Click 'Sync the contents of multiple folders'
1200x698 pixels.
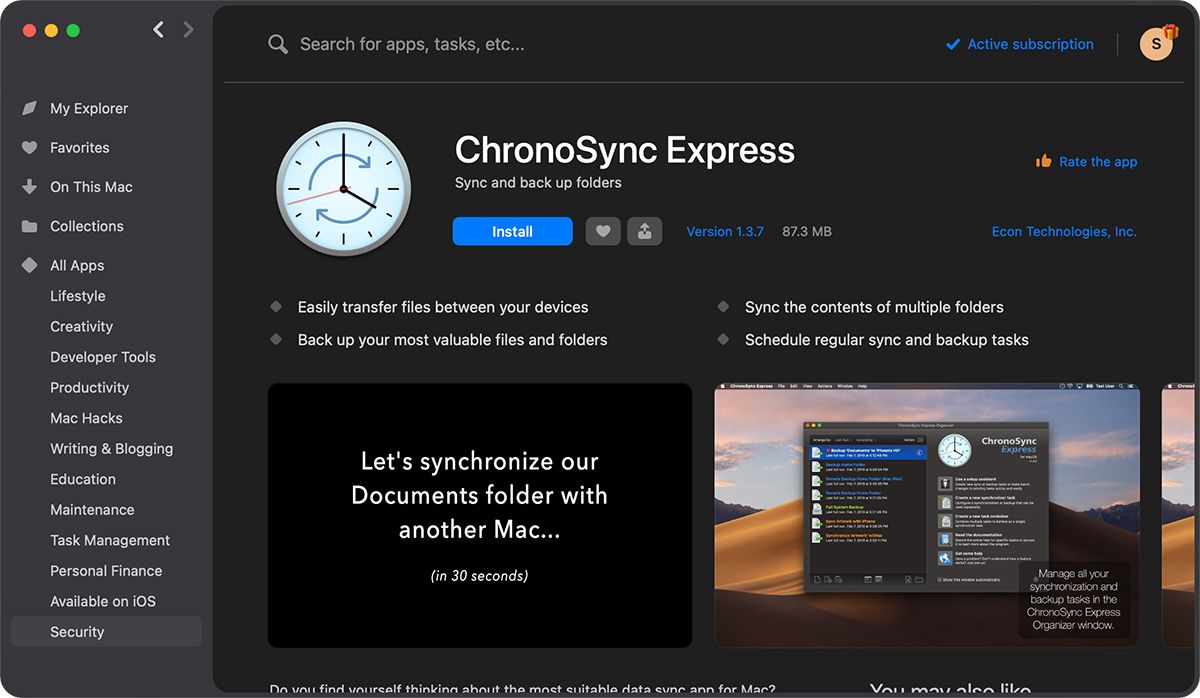874,307
